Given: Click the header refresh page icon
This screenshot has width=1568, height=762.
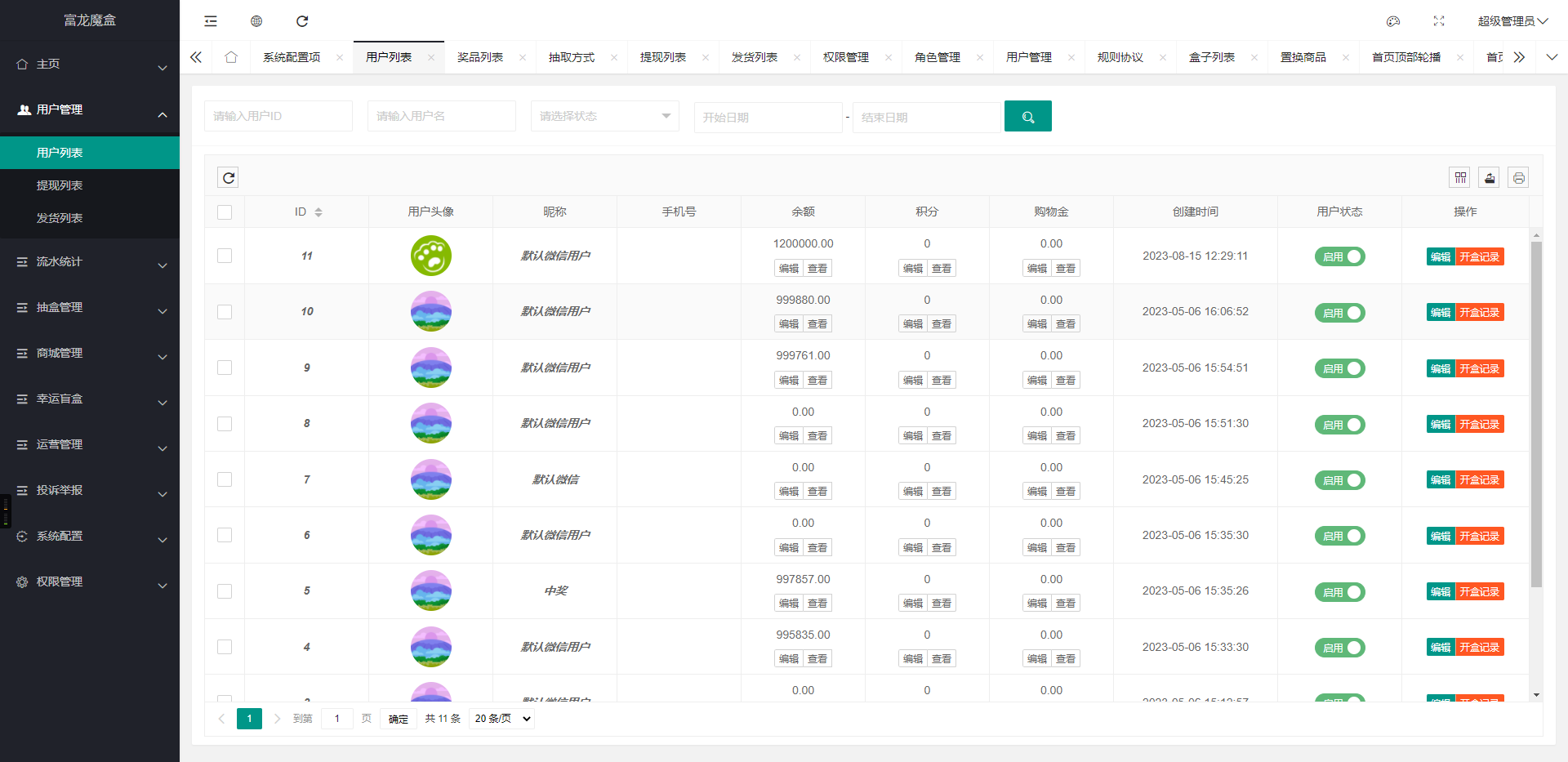Looking at the screenshot, I should tap(302, 21).
